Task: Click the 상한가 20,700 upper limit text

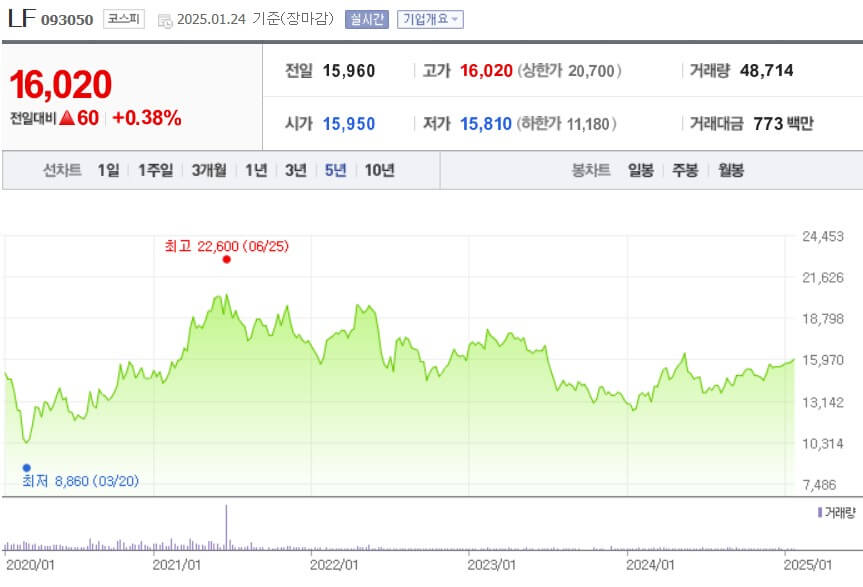Action: (x=569, y=71)
